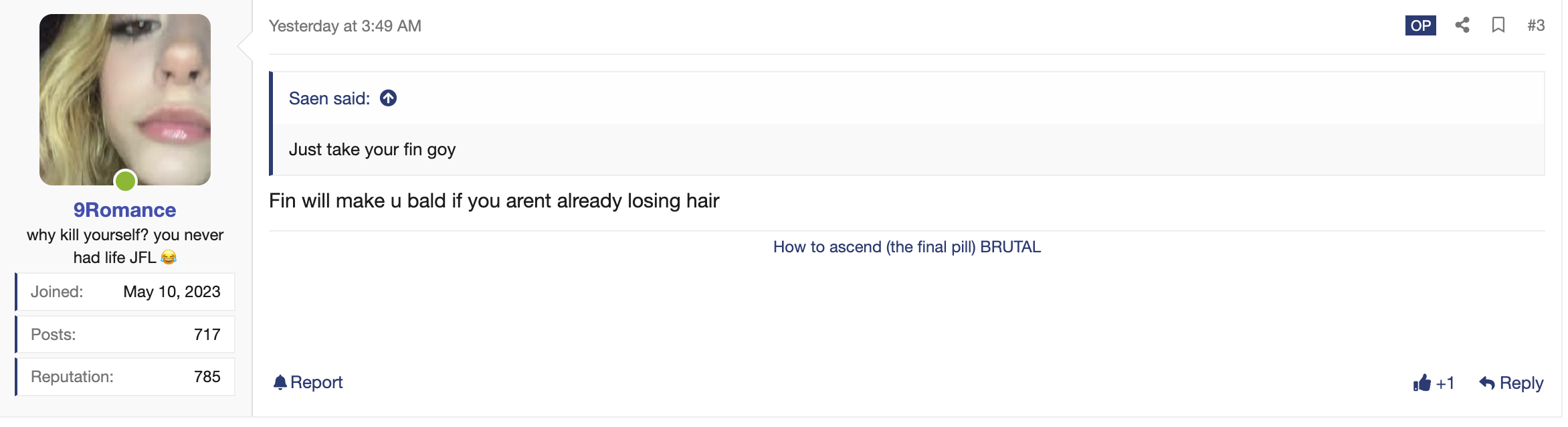This screenshot has height=427, width=1568.
Task: Click the Posts count 717
Action: [207, 335]
